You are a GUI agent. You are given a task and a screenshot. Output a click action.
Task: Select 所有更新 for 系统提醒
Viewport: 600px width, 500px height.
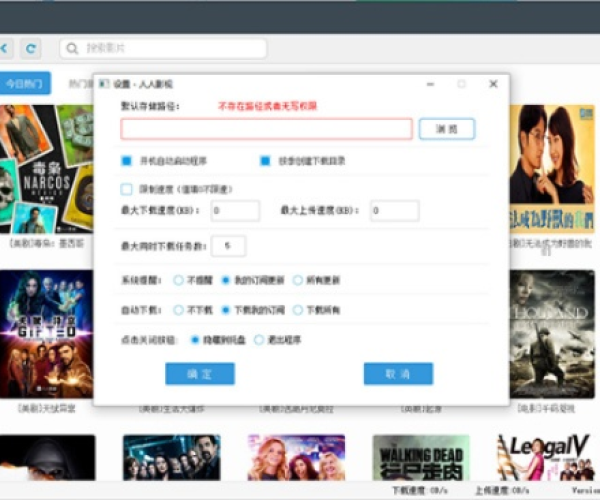click(x=298, y=280)
